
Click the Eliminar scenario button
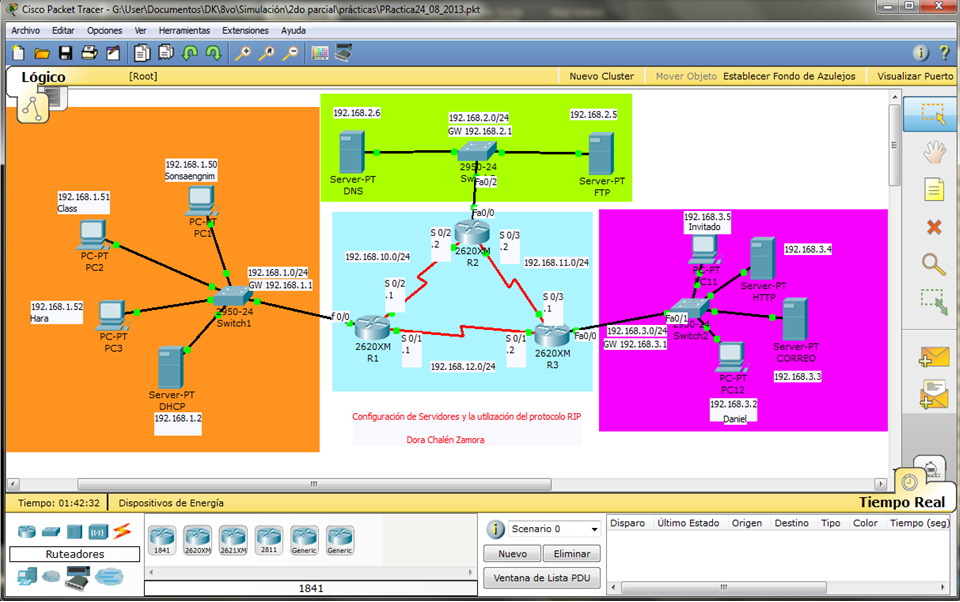tap(572, 554)
